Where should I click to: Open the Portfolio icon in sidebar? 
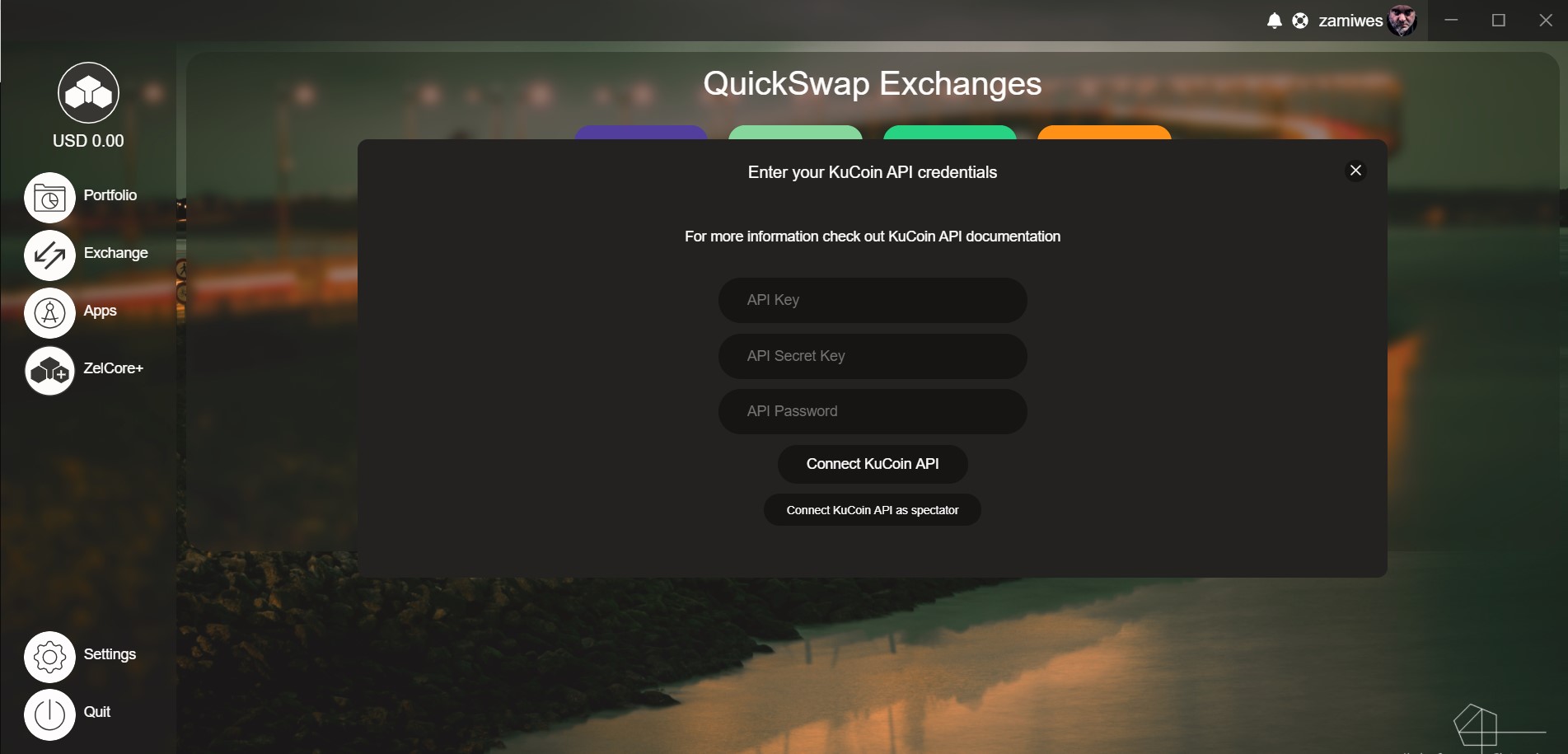(49, 198)
